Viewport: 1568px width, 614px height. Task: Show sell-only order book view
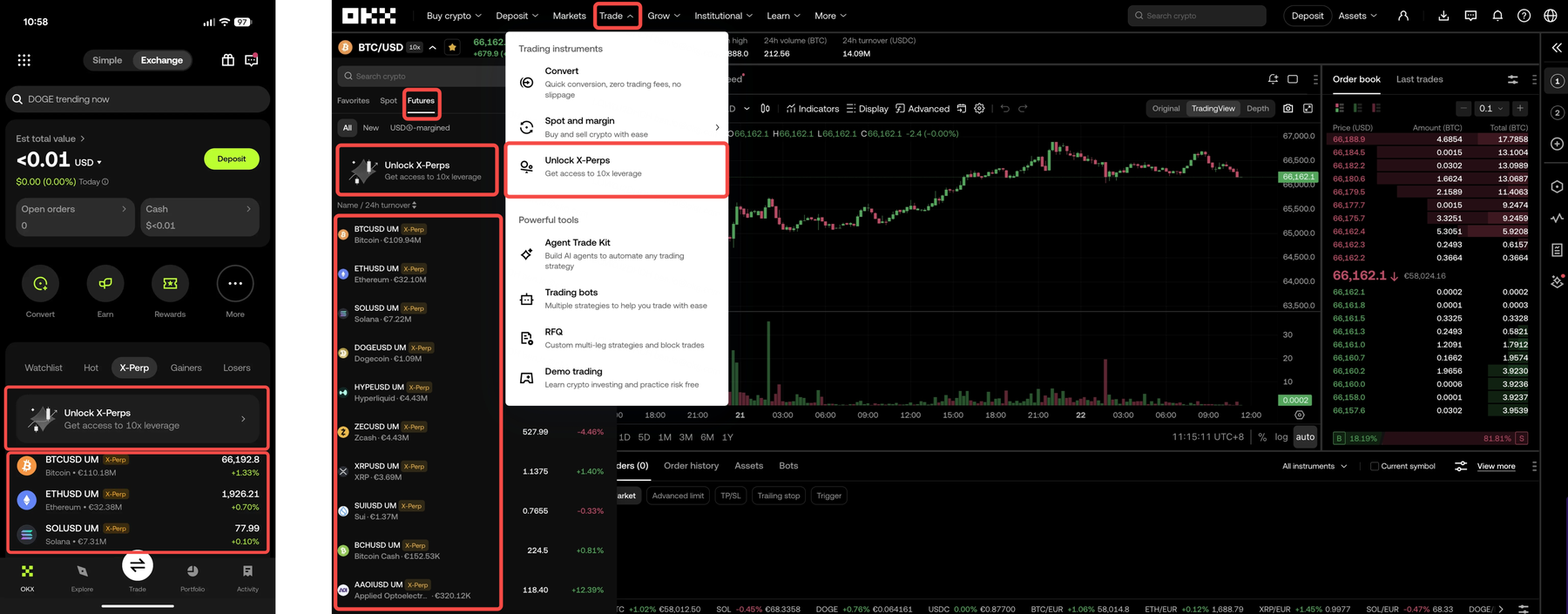1376,108
